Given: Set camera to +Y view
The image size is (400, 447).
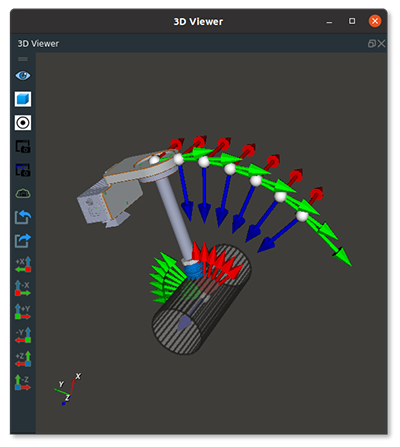Looking at the screenshot, I should pyautogui.click(x=23, y=312).
